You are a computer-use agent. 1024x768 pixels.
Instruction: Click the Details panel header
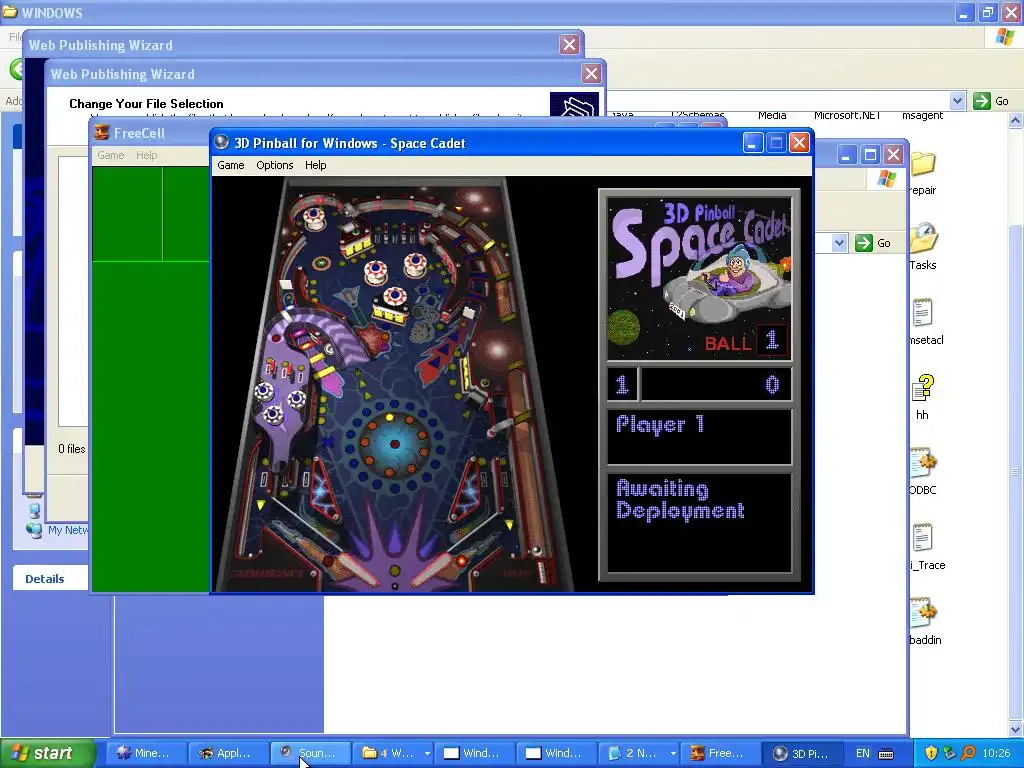click(x=50, y=579)
